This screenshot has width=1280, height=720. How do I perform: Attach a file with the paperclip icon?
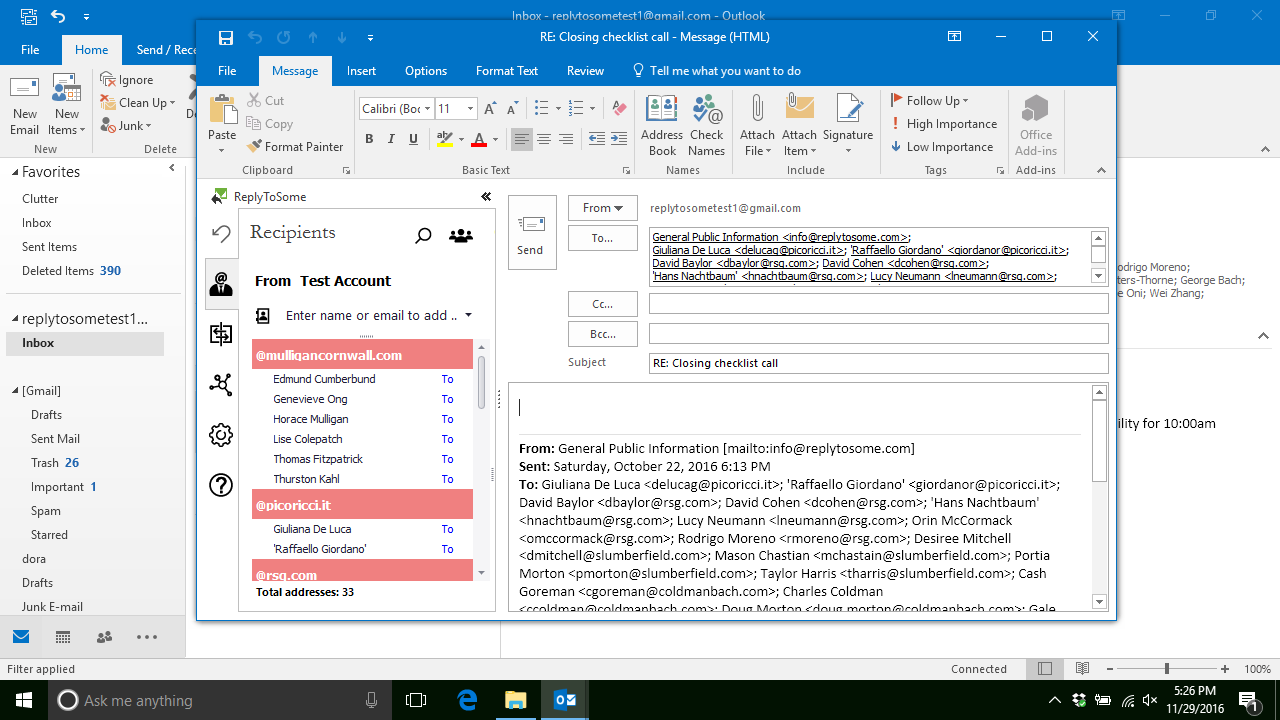tap(757, 125)
